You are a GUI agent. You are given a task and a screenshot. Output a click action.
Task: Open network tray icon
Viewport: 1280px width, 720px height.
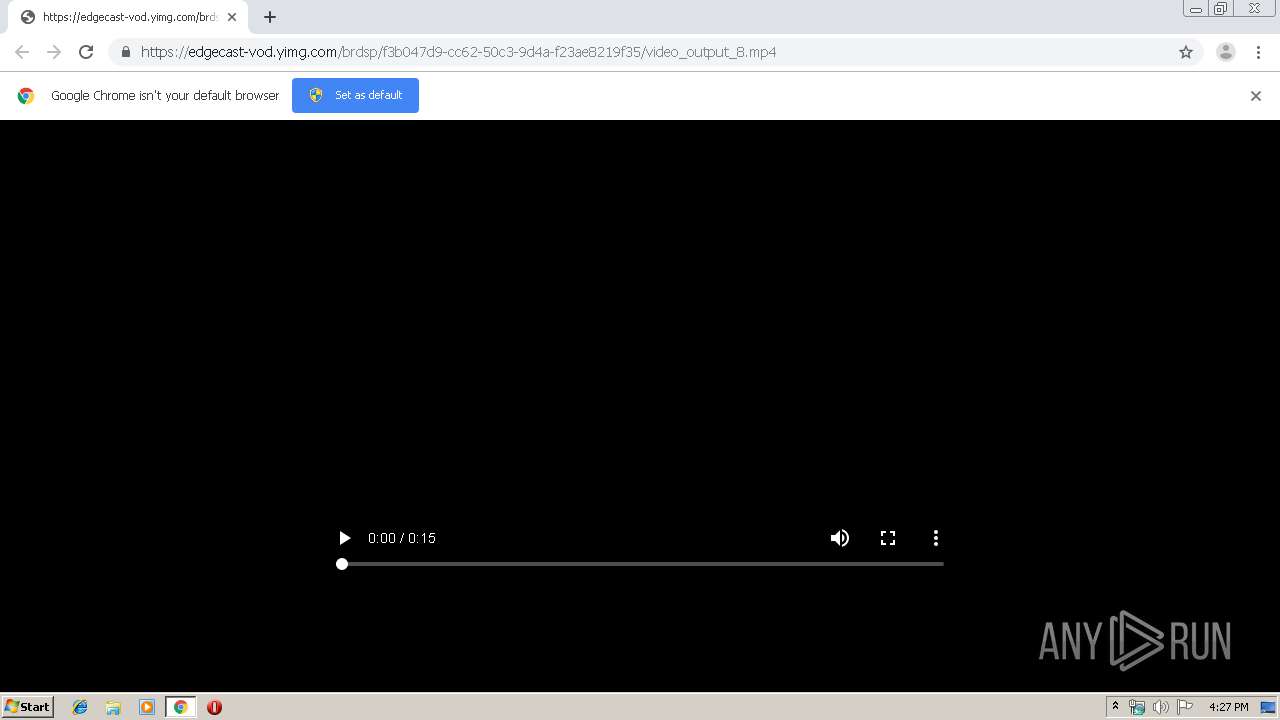tap(1137, 707)
